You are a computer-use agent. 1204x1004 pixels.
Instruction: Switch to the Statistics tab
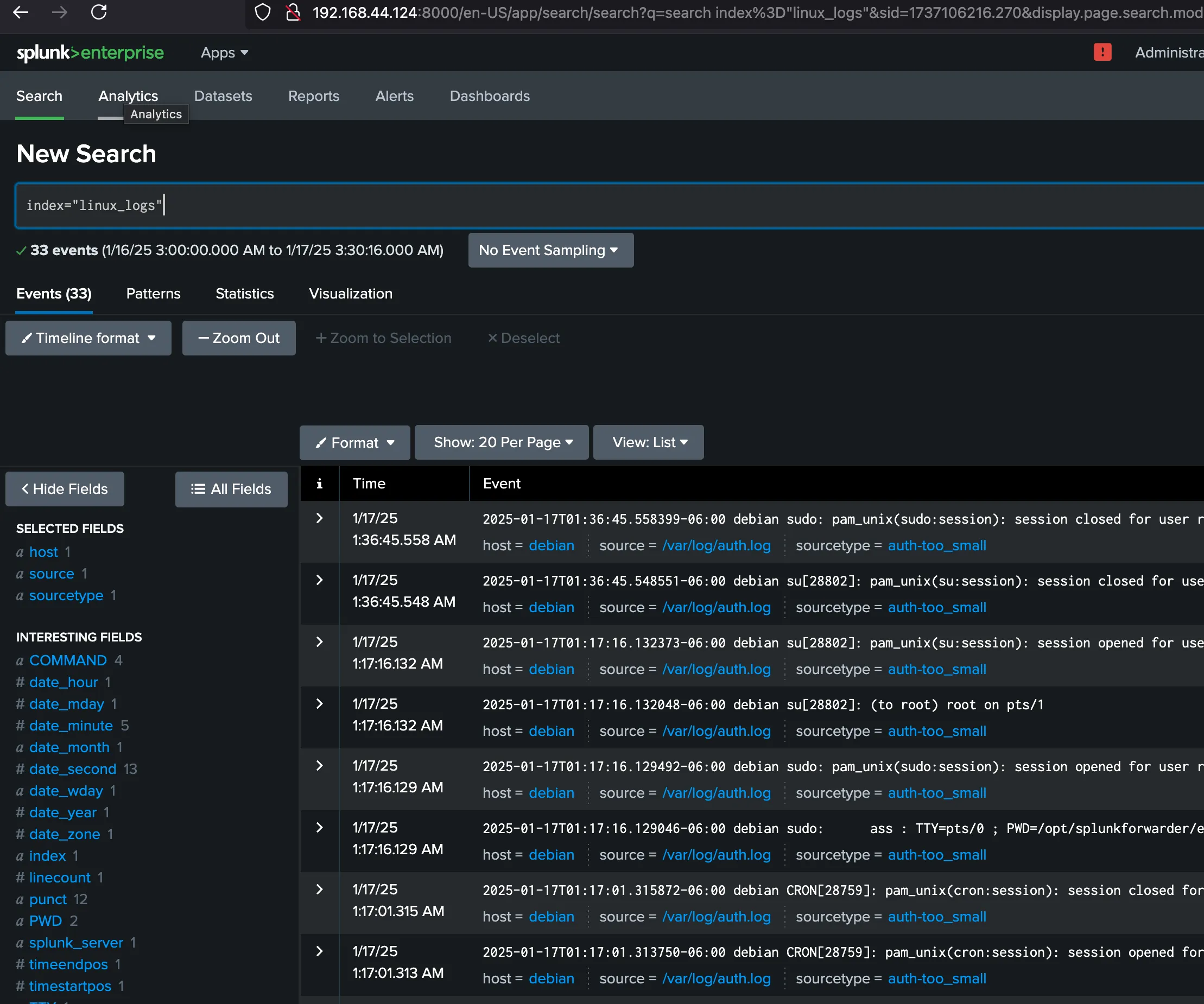tap(244, 294)
